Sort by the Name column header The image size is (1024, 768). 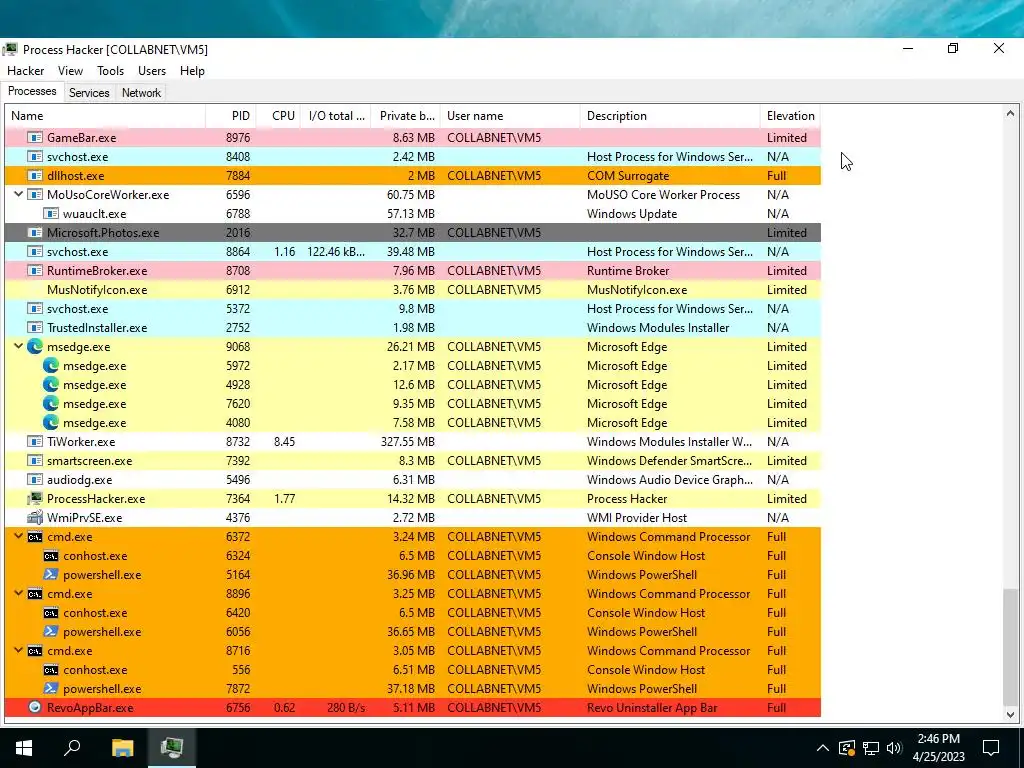pyautogui.click(x=105, y=116)
